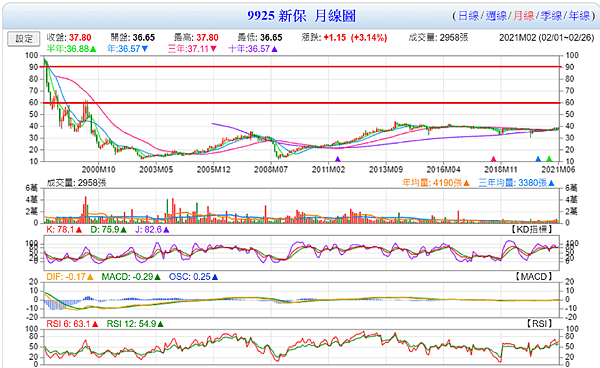Switch to 週線 weekly chart
The height and width of the screenshot is (368, 600).
pos(496,16)
